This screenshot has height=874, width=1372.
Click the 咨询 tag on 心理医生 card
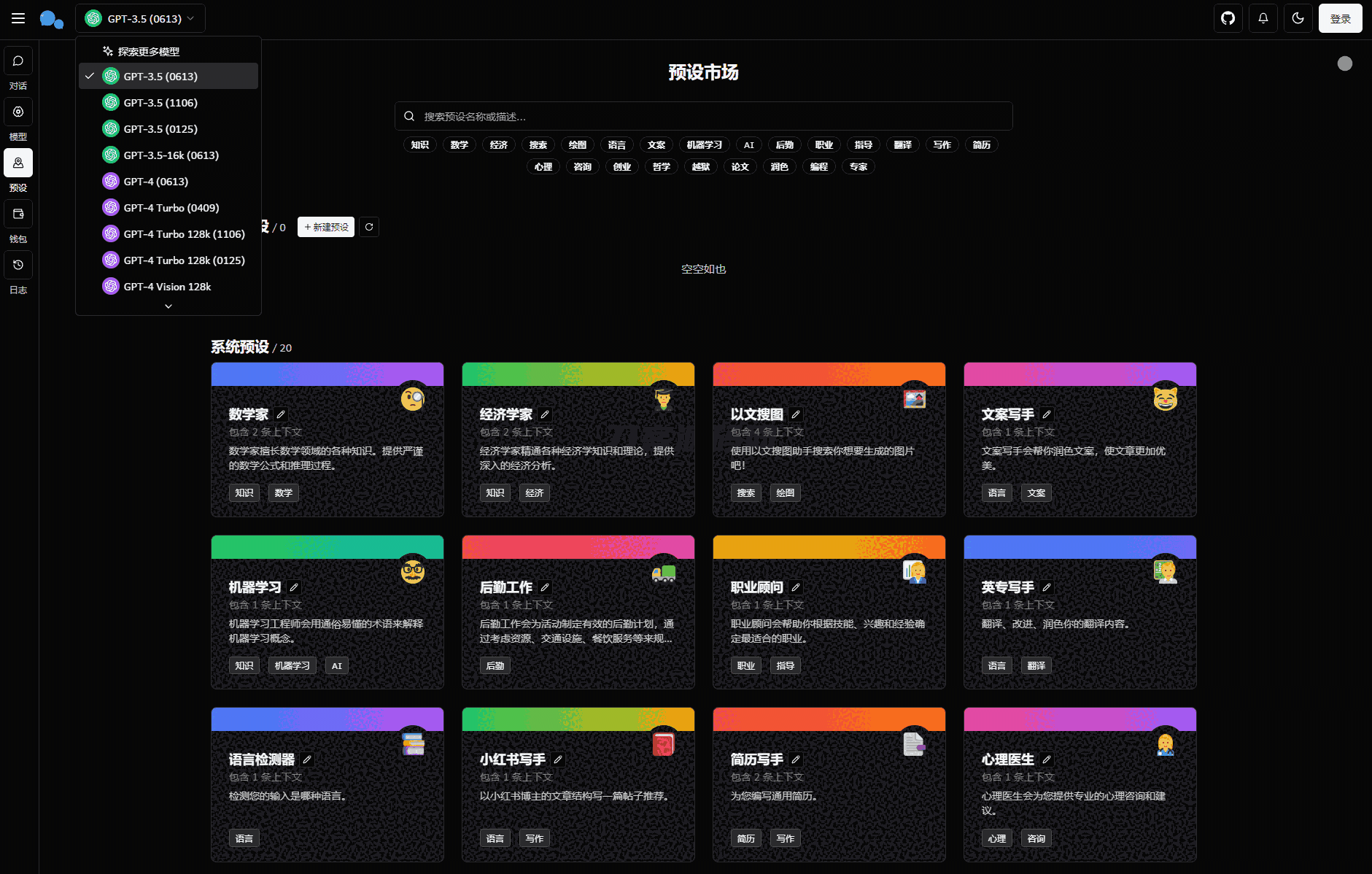pyautogui.click(x=1036, y=839)
